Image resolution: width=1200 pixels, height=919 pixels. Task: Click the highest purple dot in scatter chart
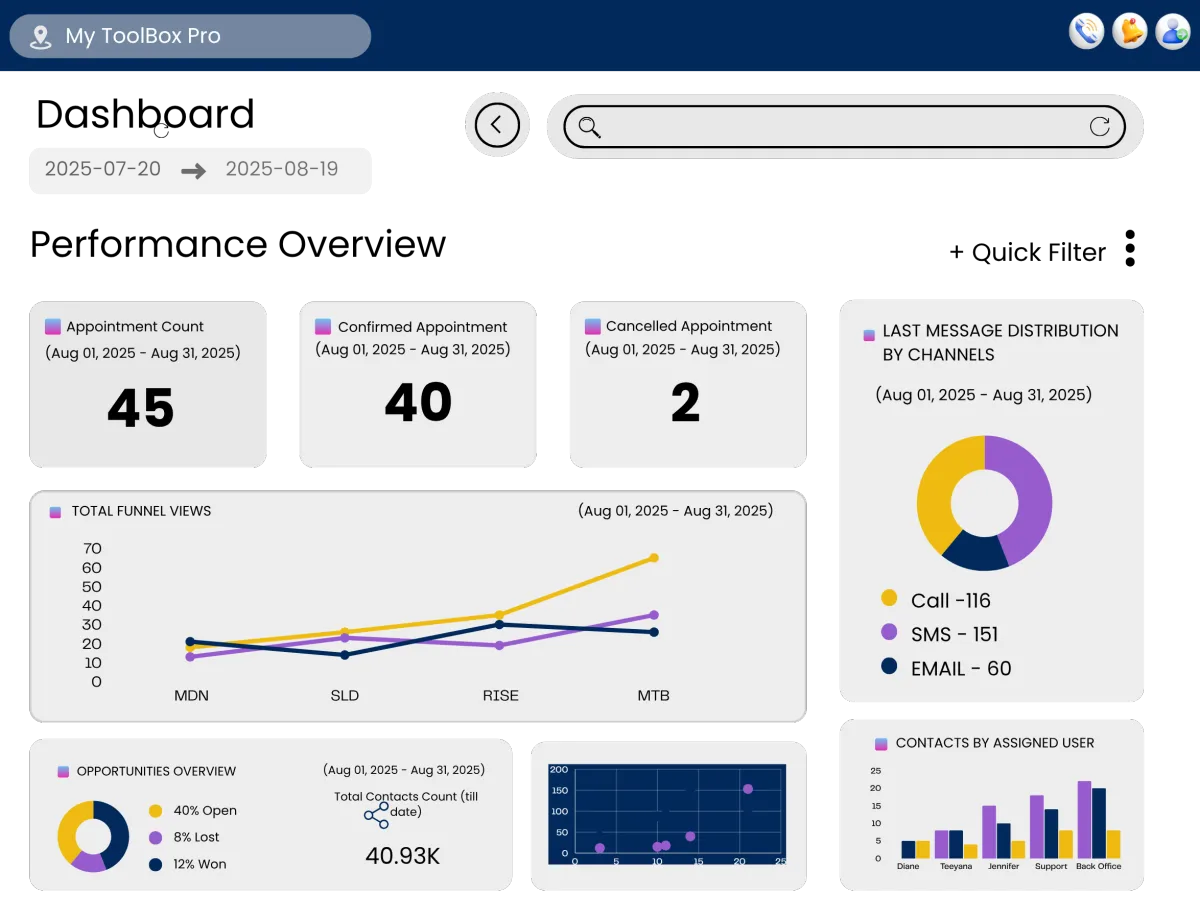tap(747, 789)
